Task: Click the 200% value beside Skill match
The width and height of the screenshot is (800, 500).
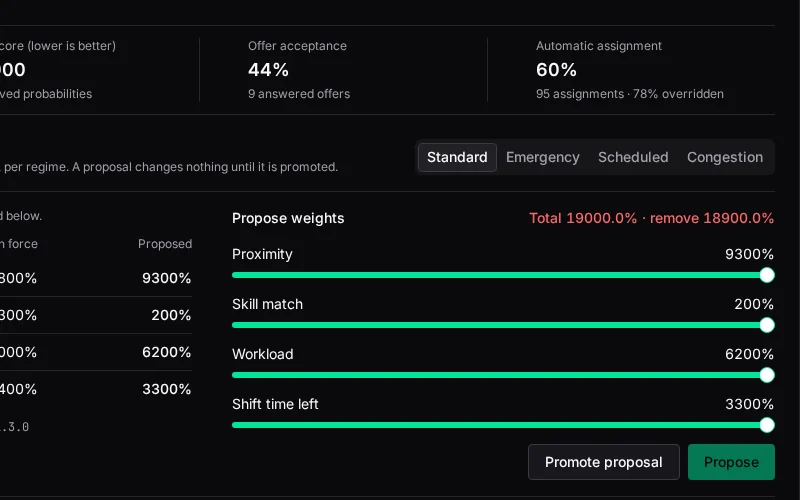Action: pyautogui.click(x=754, y=304)
